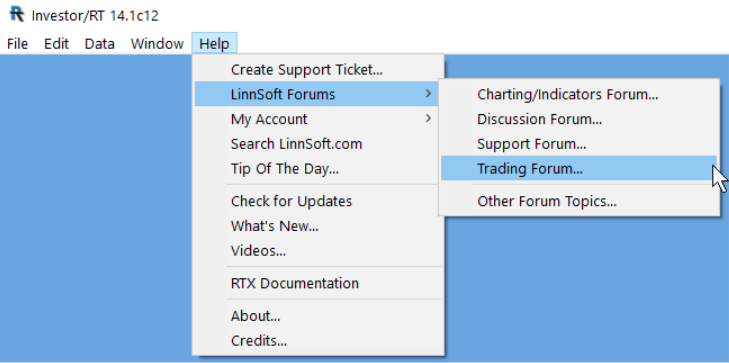Screen dimensions: 729x363
Task: Close the open Help menu
Action: coord(214,44)
